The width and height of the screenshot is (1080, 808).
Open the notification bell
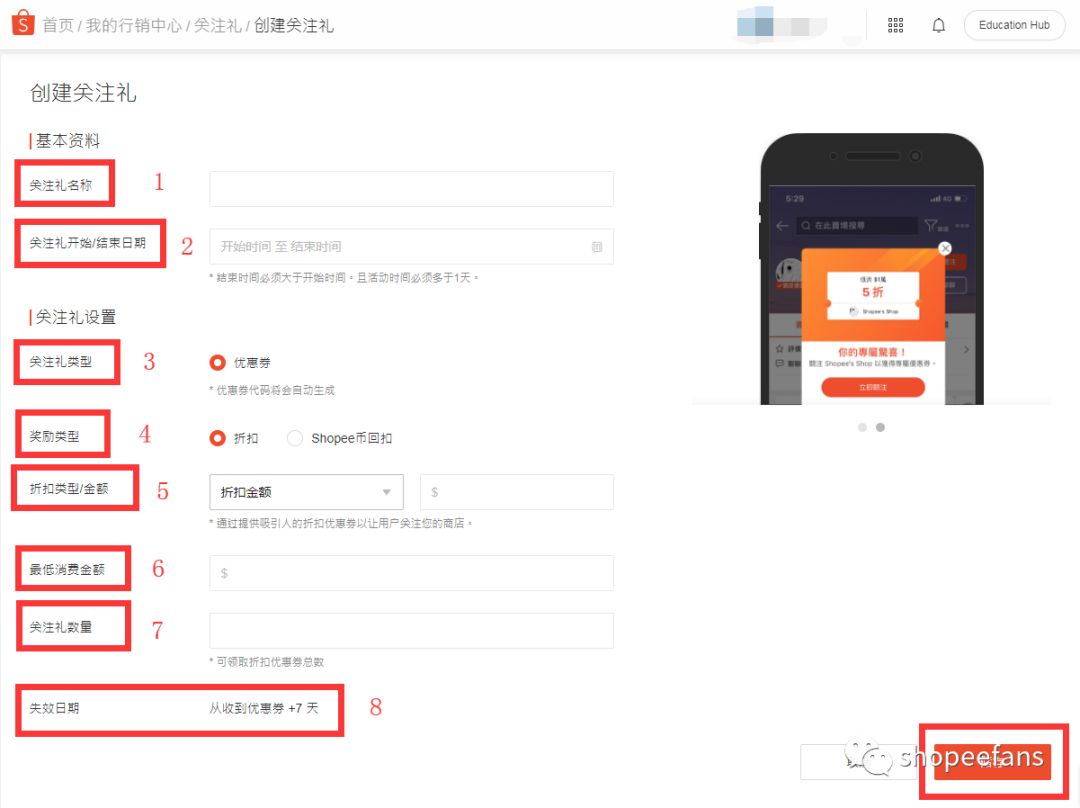(x=938, y=25)
